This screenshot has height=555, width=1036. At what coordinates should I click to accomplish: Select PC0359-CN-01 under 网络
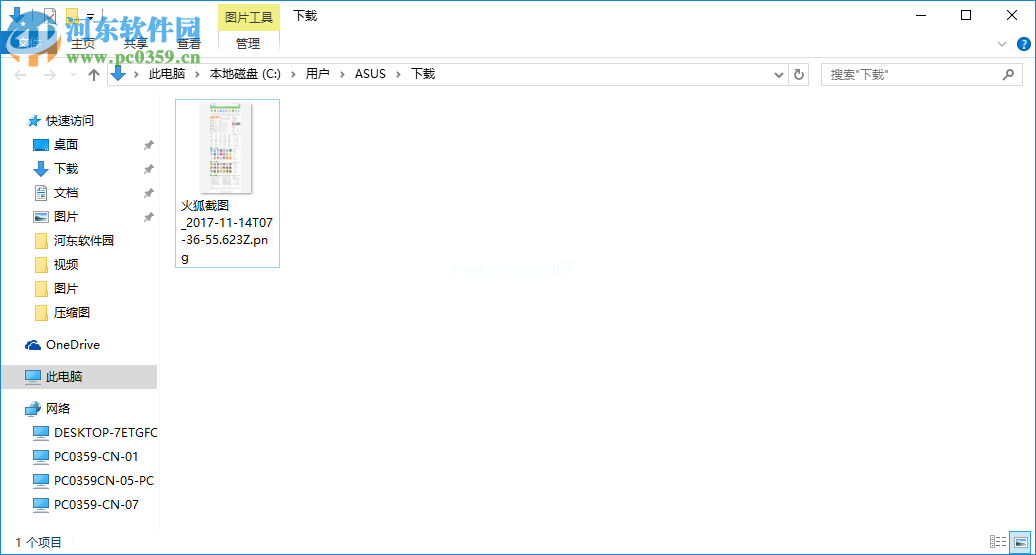tap(96, 457)
